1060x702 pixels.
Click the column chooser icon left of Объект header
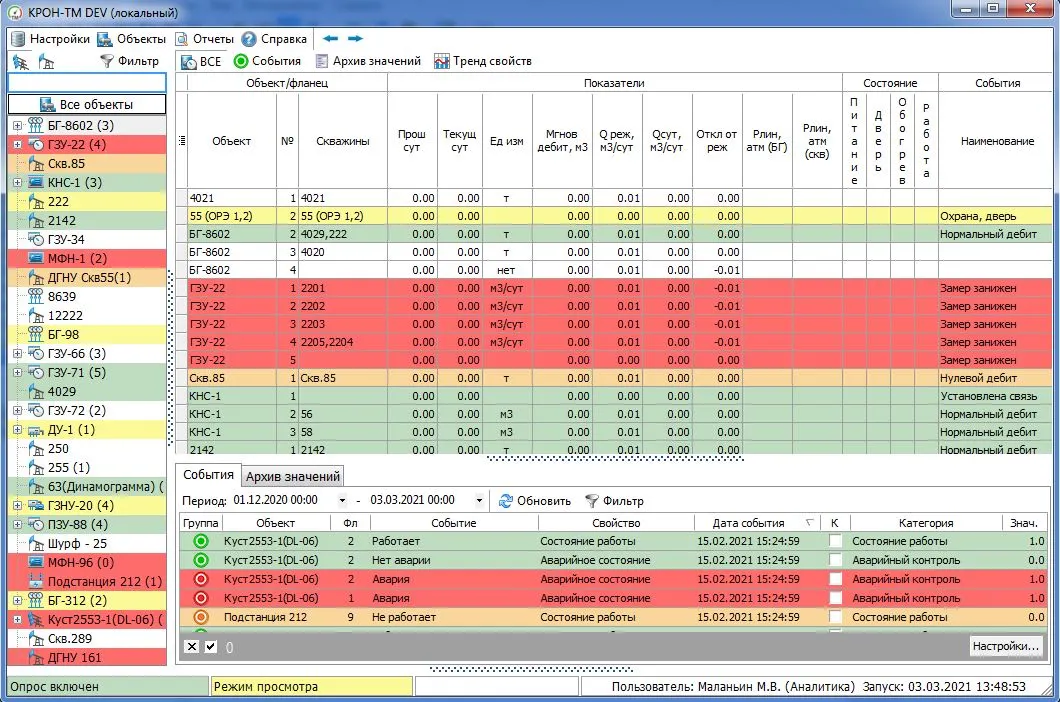pos(182,141)
